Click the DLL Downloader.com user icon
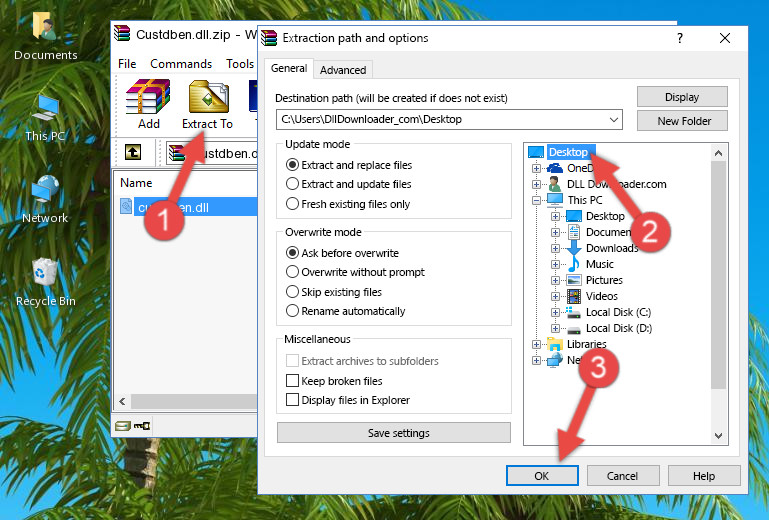This screenshot has width=769, height=520. (555, 184)
